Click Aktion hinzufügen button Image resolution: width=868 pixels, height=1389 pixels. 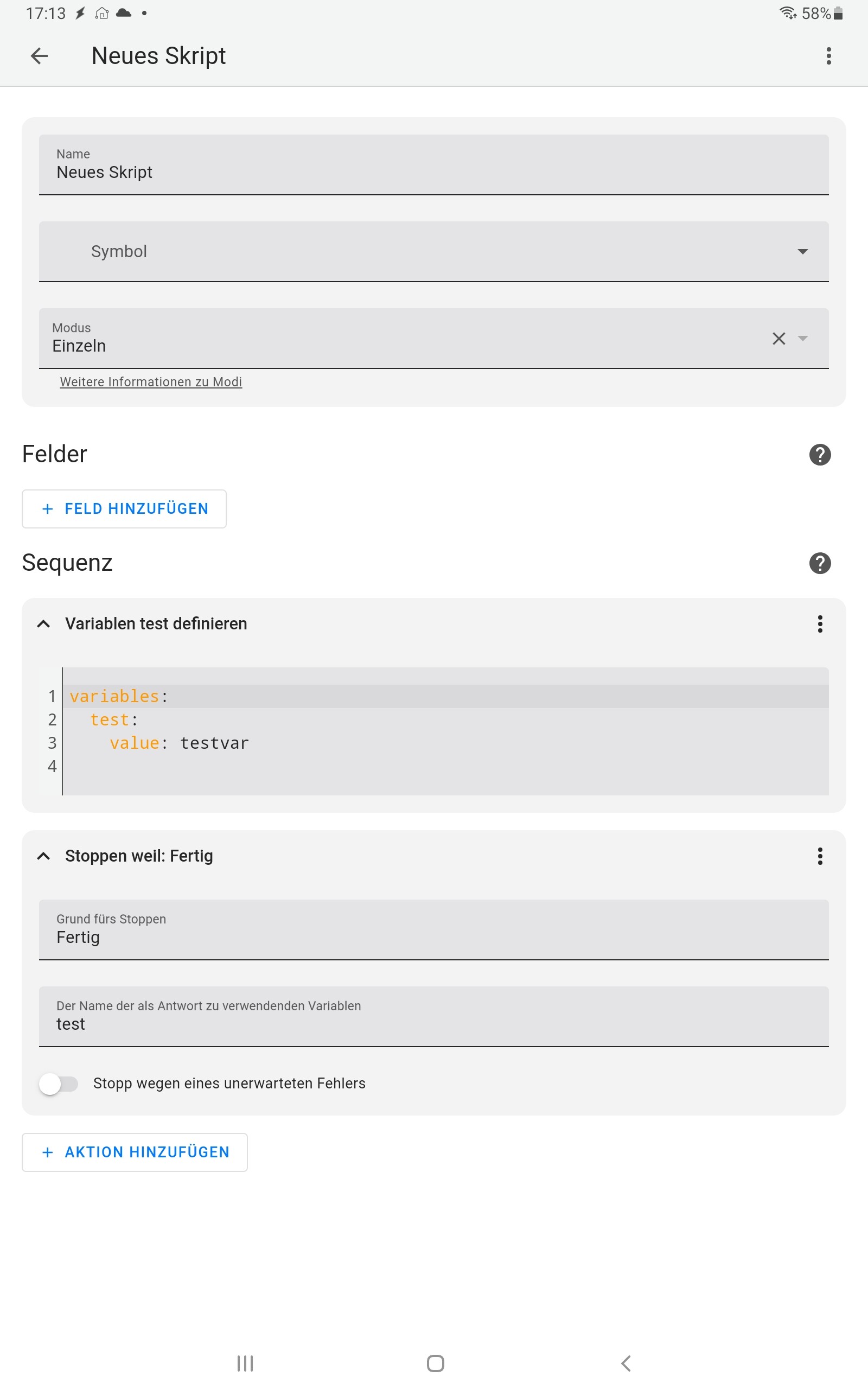point(135,1152)
